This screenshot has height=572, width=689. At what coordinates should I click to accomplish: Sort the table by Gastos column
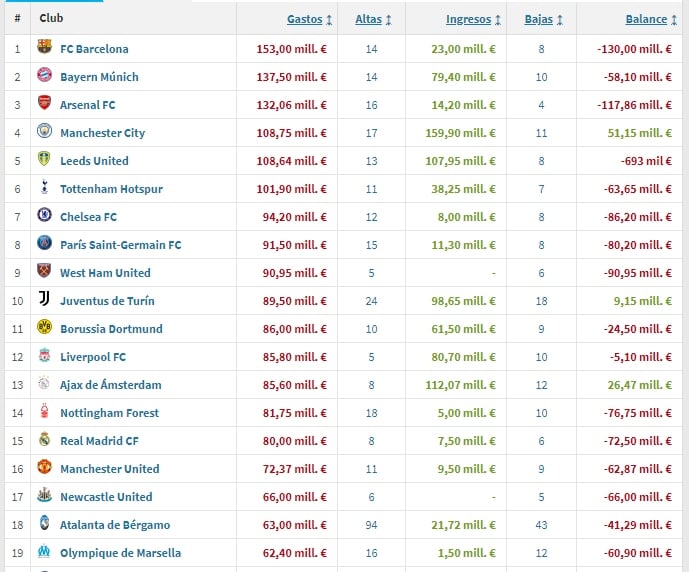pos(309,19)
